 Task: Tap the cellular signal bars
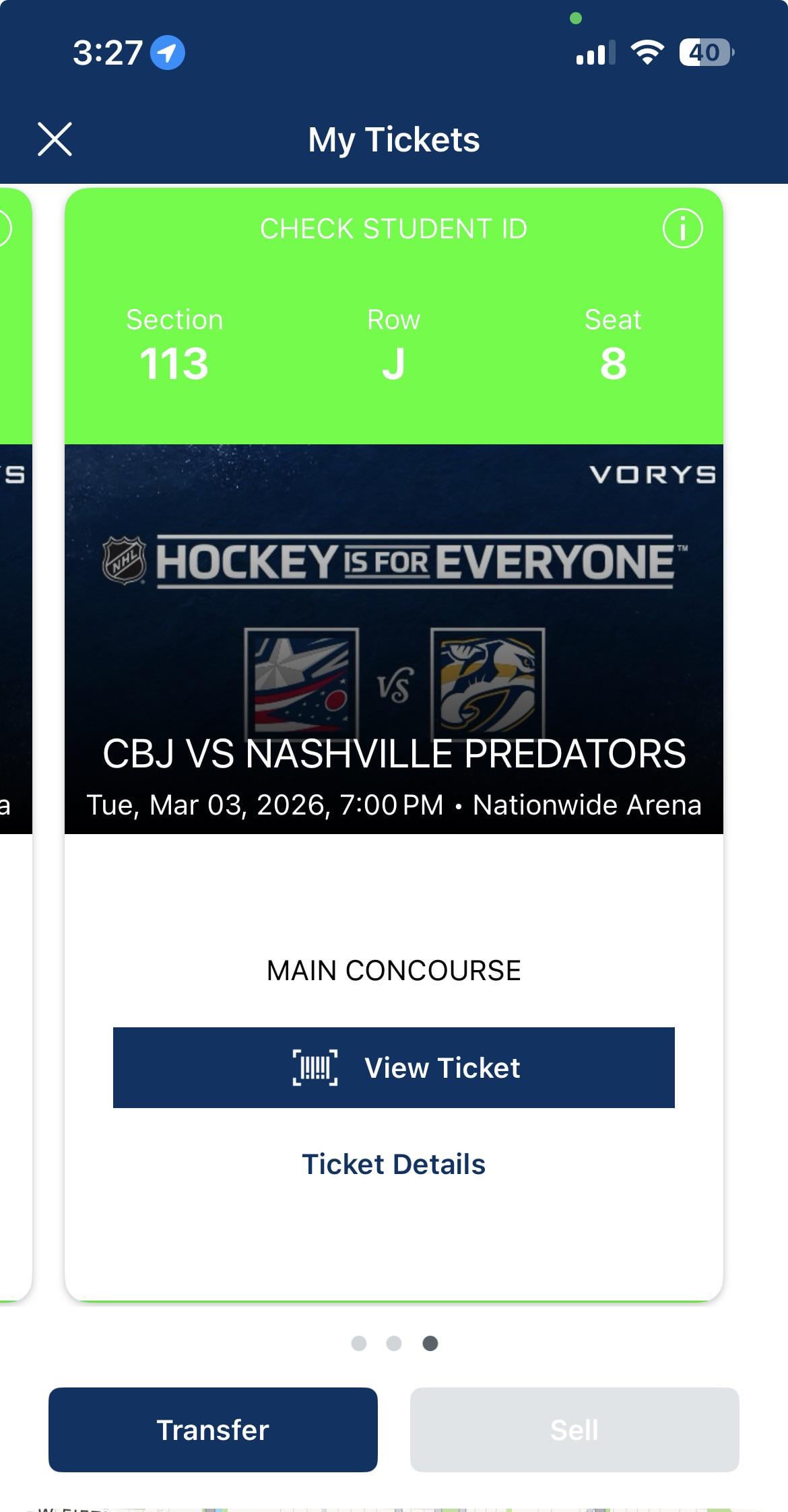tap(595, 53)
